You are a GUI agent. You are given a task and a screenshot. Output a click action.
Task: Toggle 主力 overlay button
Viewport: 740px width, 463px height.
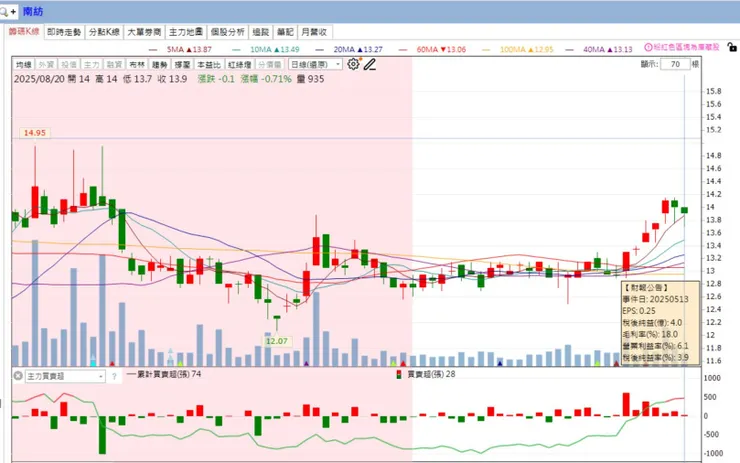click(x=92, y=65)
